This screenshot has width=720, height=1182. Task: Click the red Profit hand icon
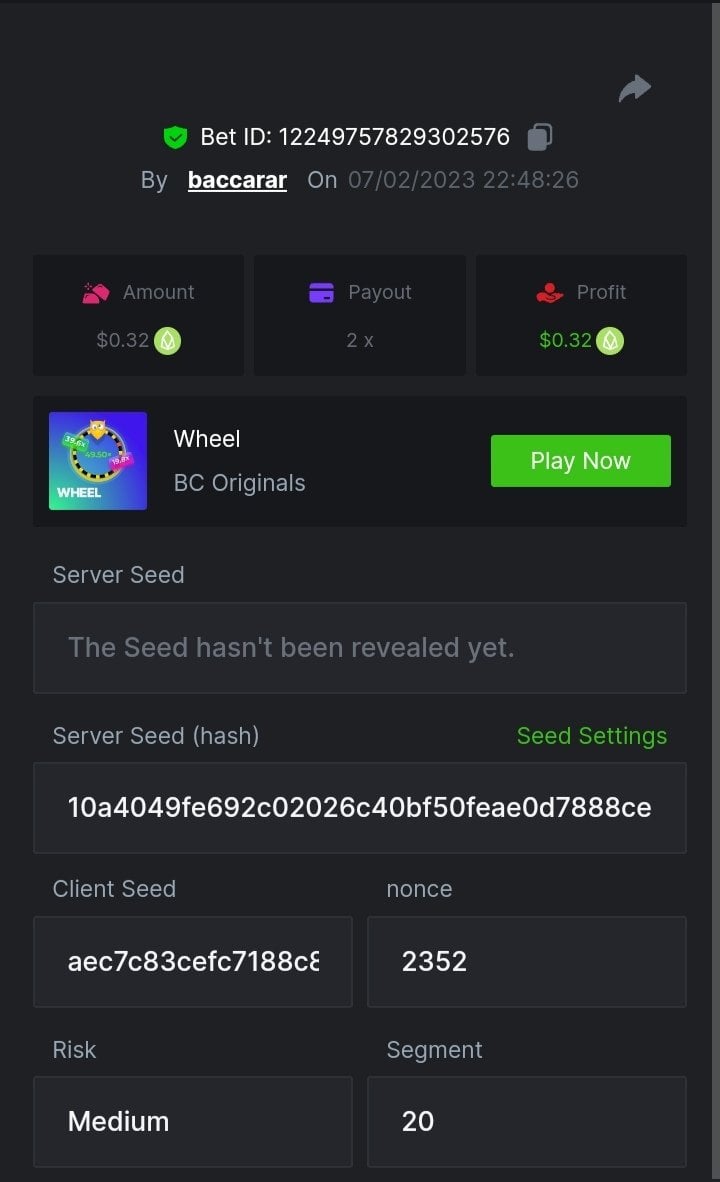[550, 293]
